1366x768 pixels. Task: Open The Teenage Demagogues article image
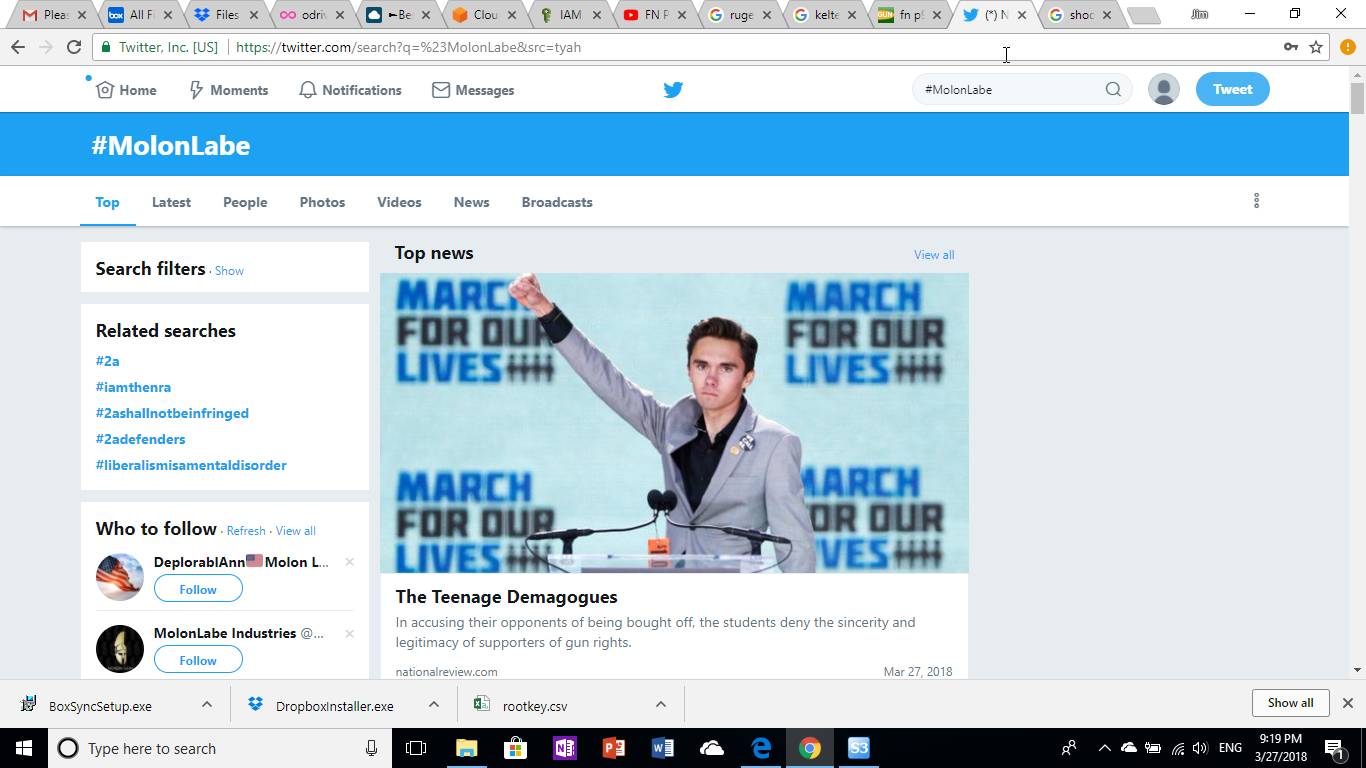pos(674,423)
